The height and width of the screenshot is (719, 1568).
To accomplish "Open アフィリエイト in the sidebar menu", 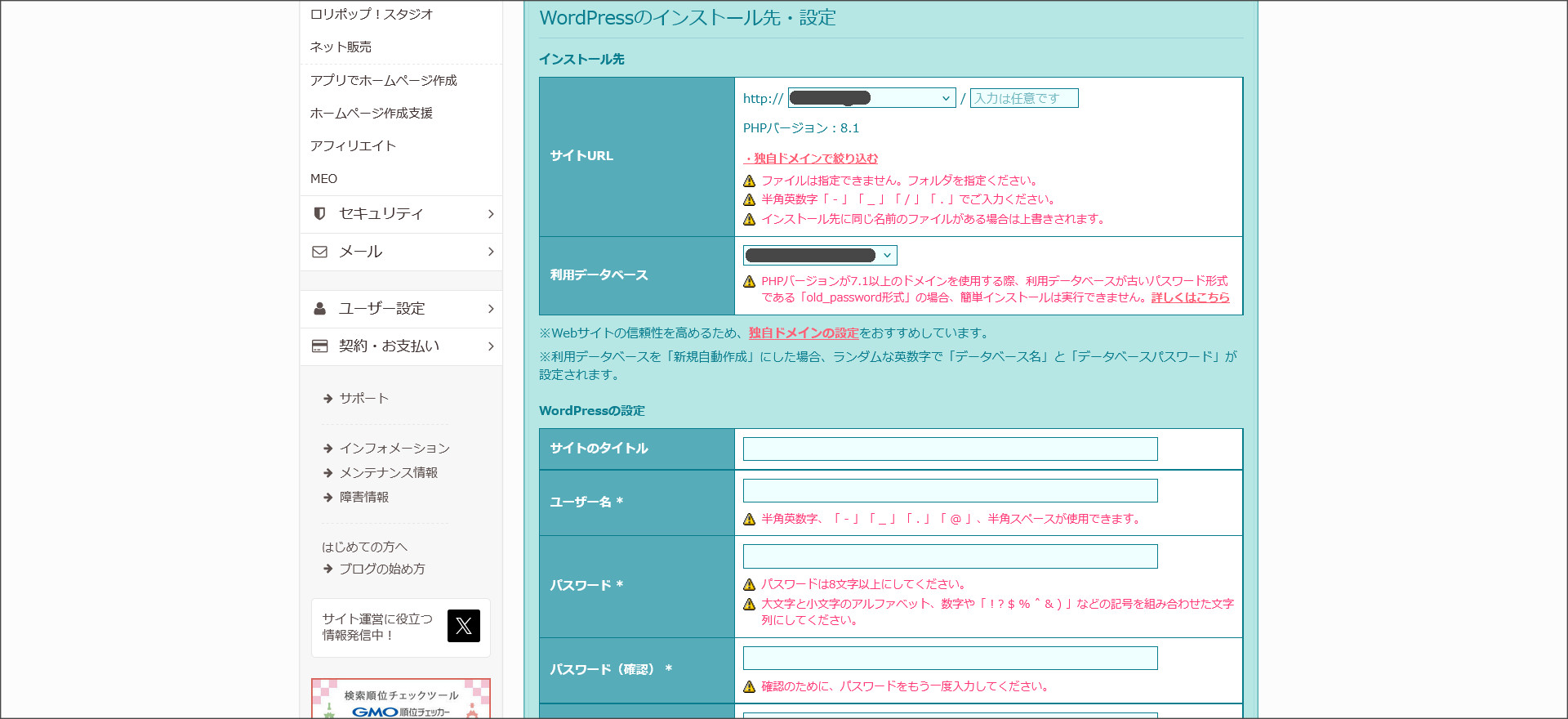I will click(x=353, y=146).
